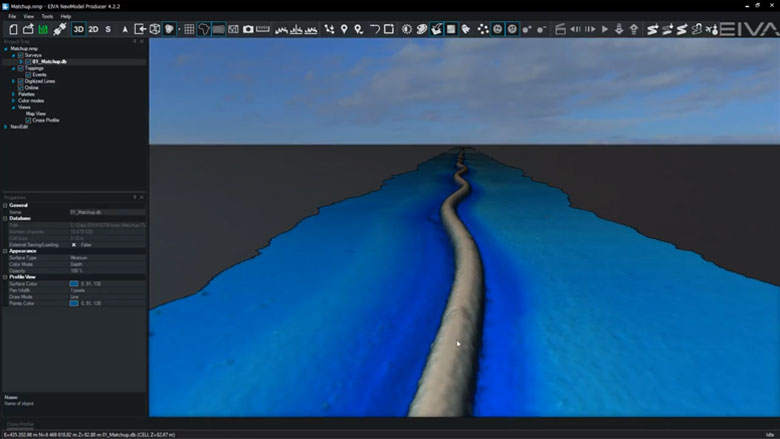Switch to 2D view mode
This screenshot has height=439, width=780.
click(x=94, y=29)
